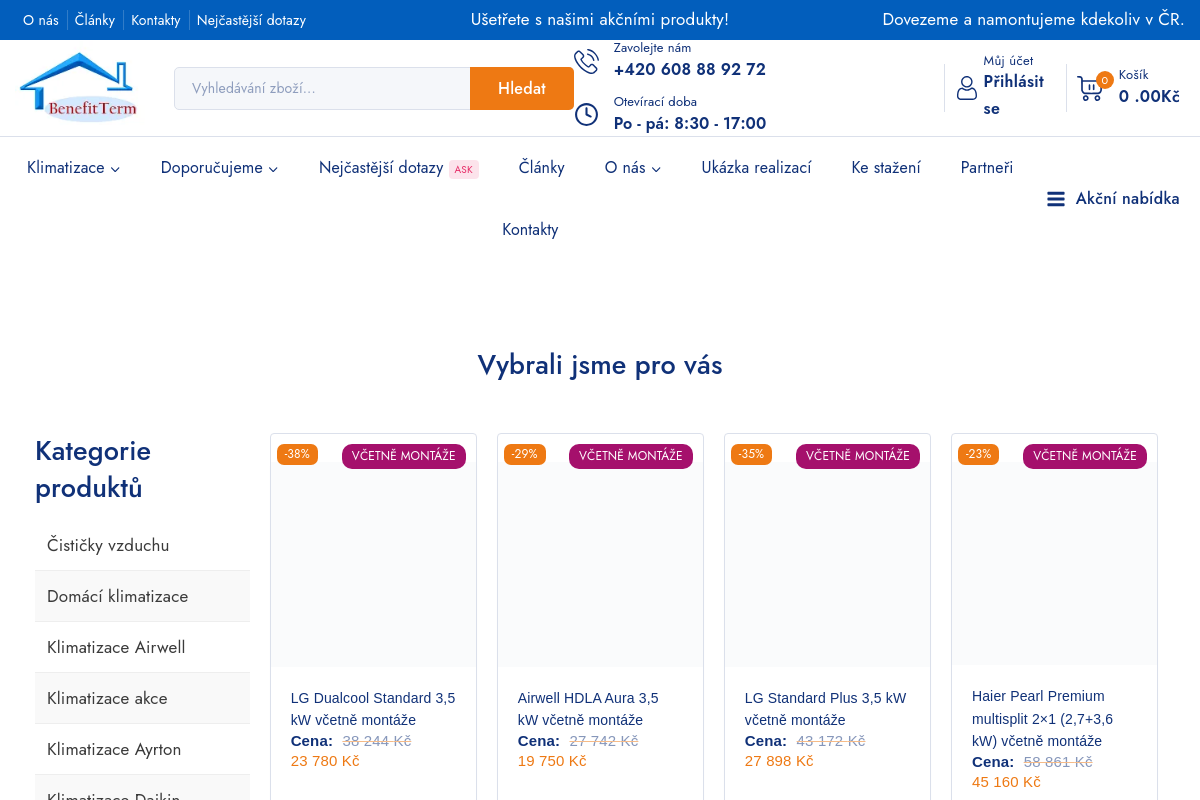Click the ASK badge beside Nejčastější dotazy
This screenshot has height=800, width=1200.
click(x=464, y=169)
